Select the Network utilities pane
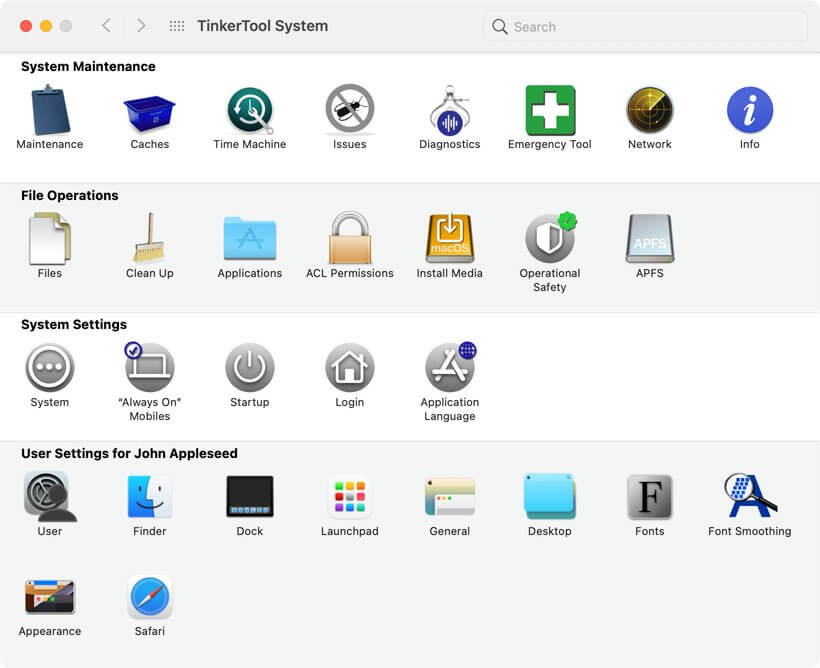This screenshot has width=820, height=668. point(649,112)
